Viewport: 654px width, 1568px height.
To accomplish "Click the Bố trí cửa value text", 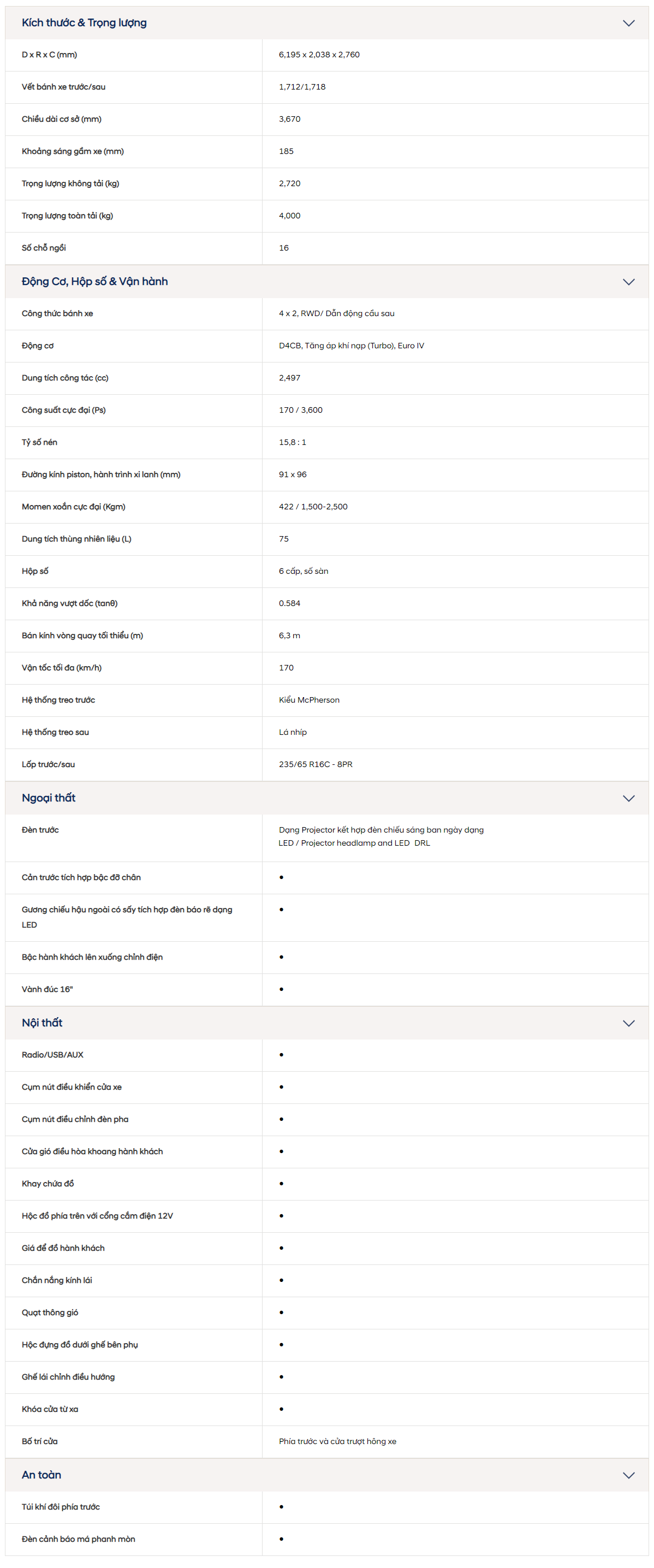I will click(338, 1441).
